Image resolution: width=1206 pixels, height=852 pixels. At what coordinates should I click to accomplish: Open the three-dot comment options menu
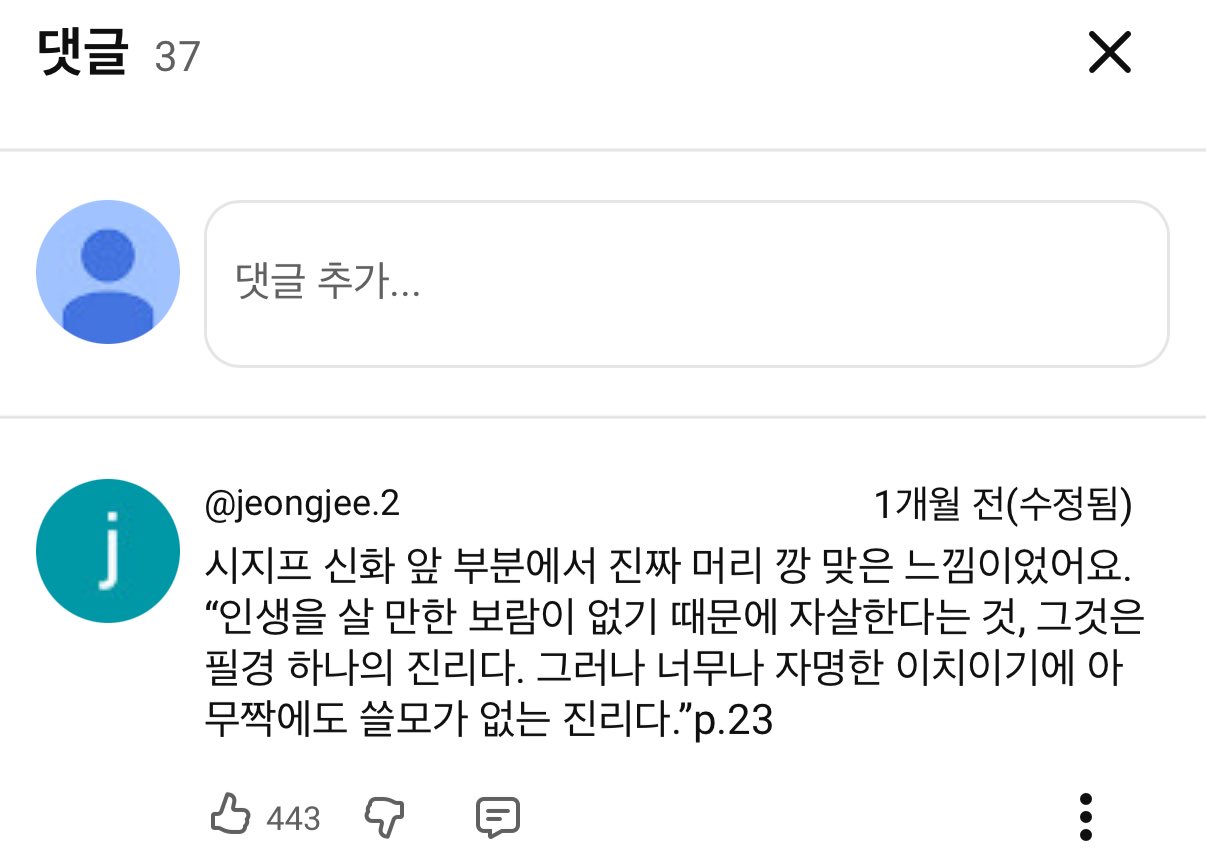click(1086, 817)
